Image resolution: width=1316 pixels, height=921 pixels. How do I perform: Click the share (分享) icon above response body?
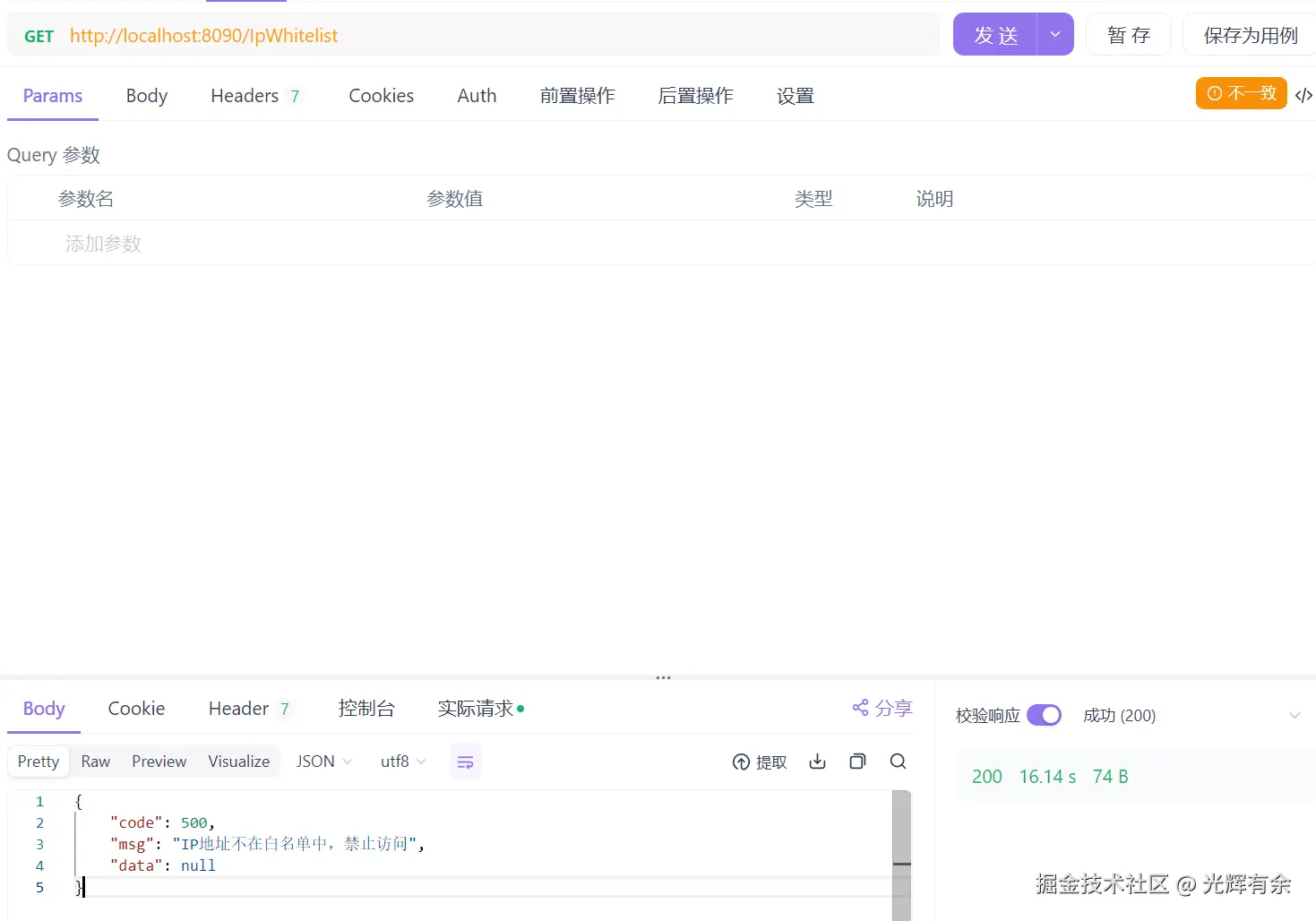[881, 708]
